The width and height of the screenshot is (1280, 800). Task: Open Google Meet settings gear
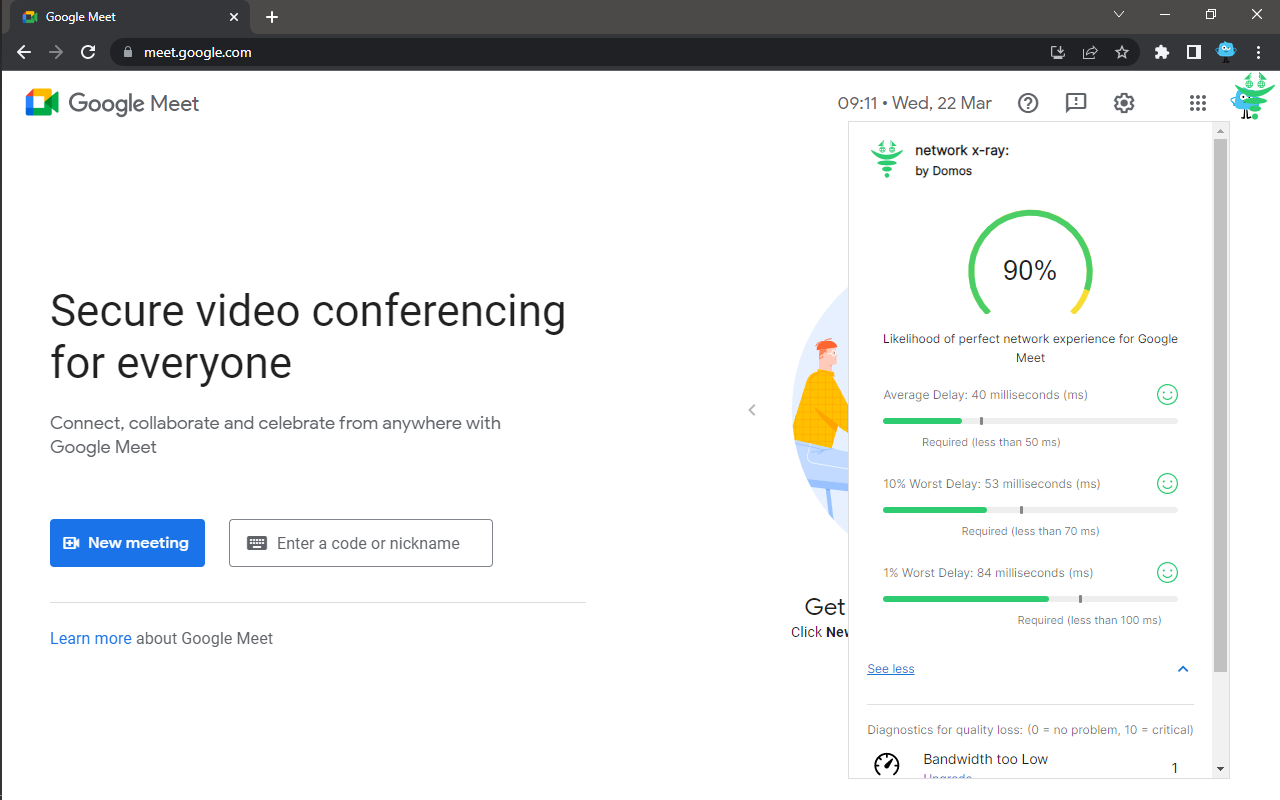pos(1124,103)
